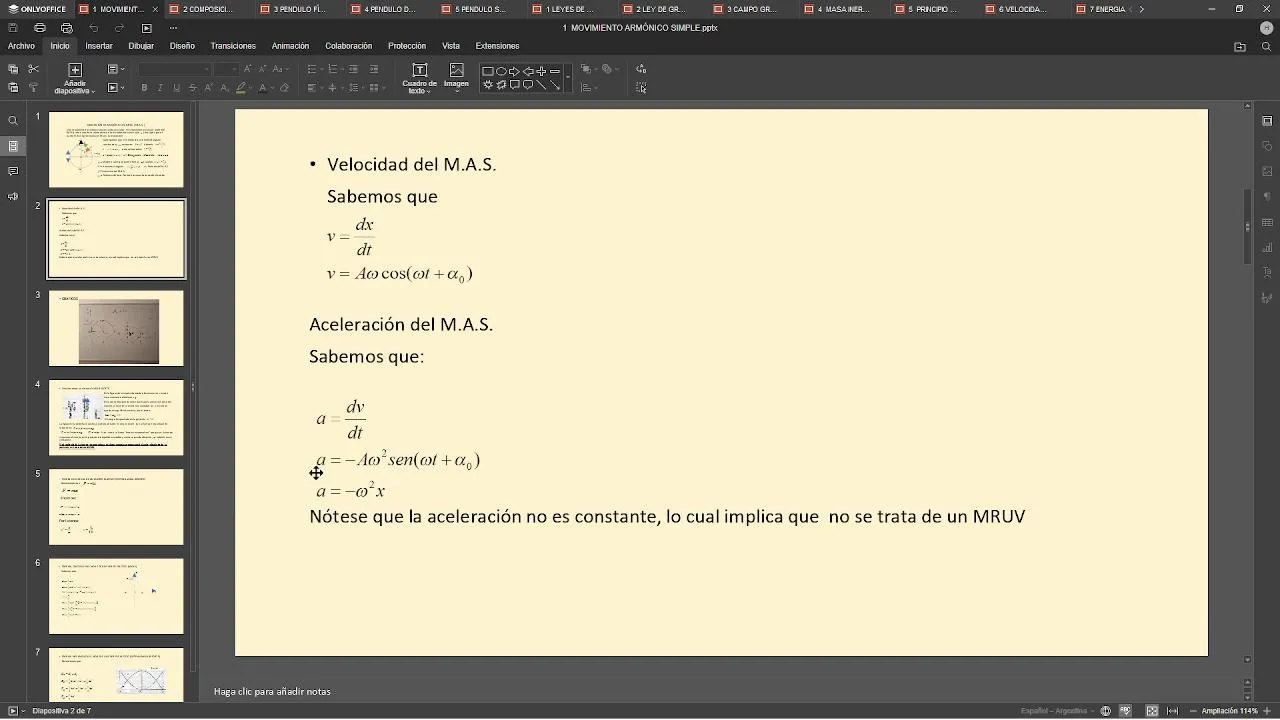
Task: Open the line spacing dropdown
Action: pos(356,88)
